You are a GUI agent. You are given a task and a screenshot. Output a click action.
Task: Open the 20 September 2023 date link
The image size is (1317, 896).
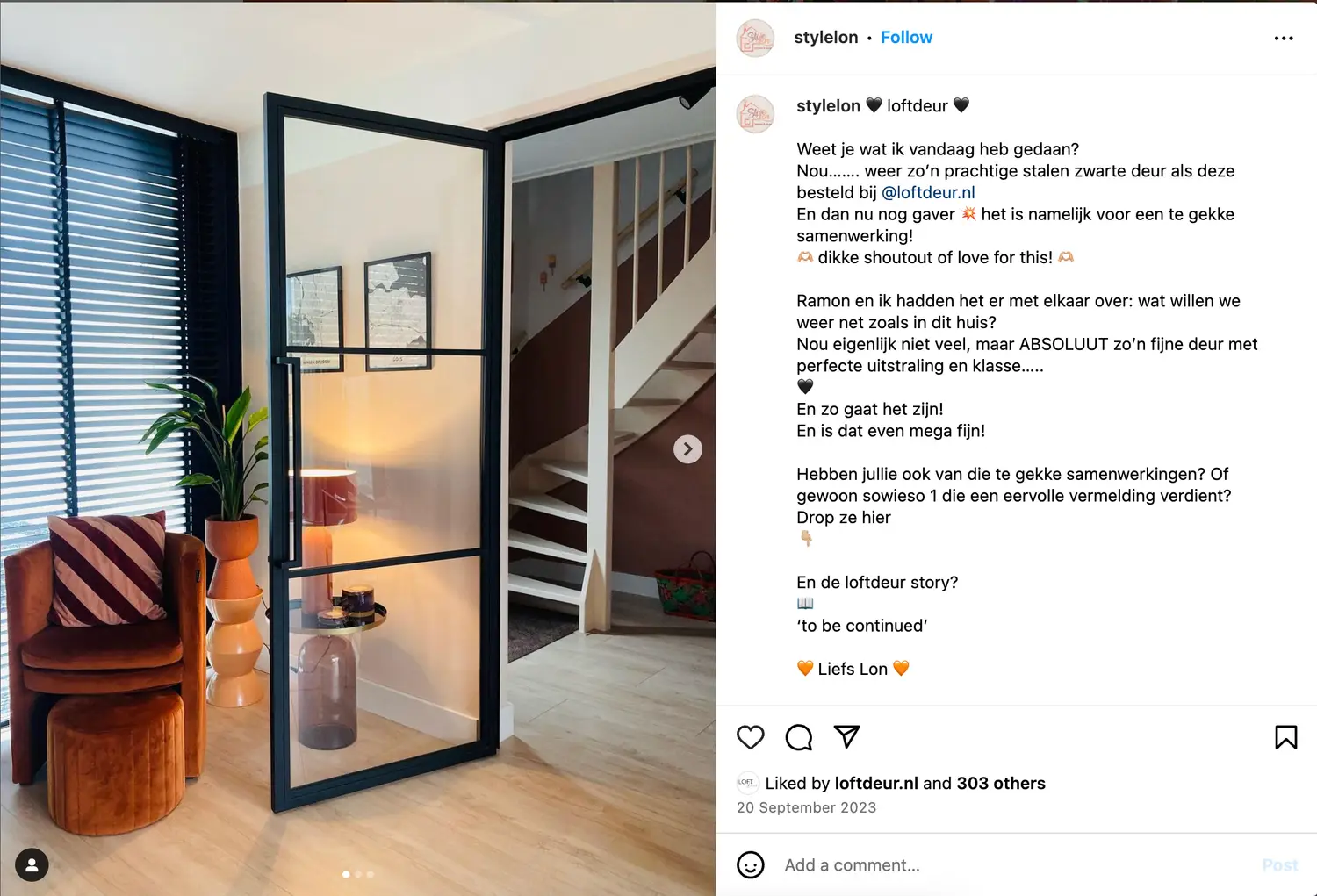(x=806, y=807)
